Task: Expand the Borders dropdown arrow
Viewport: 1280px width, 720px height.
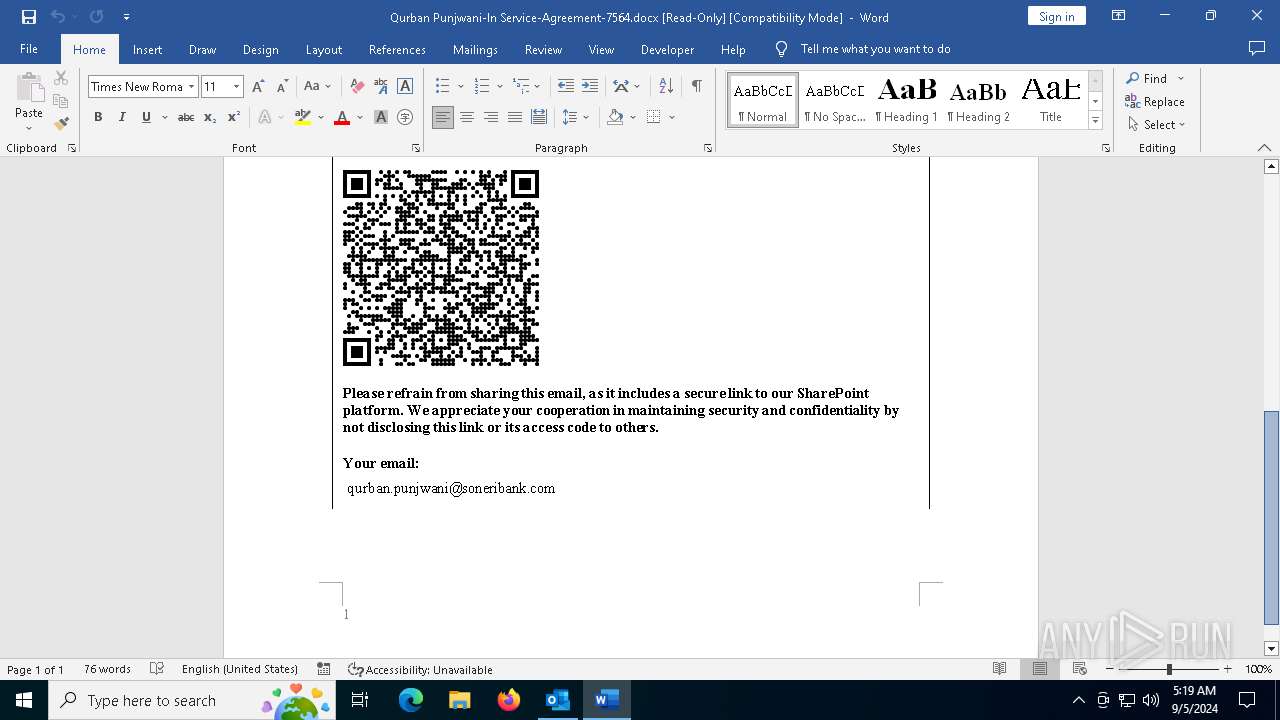Action: 672,118
